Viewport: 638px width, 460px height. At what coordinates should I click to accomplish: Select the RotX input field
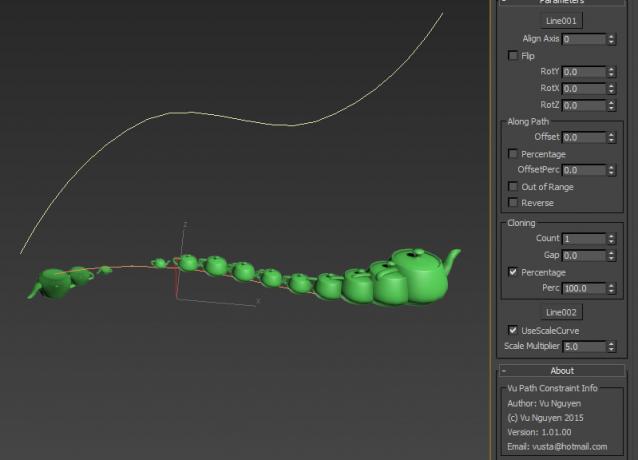583,88
